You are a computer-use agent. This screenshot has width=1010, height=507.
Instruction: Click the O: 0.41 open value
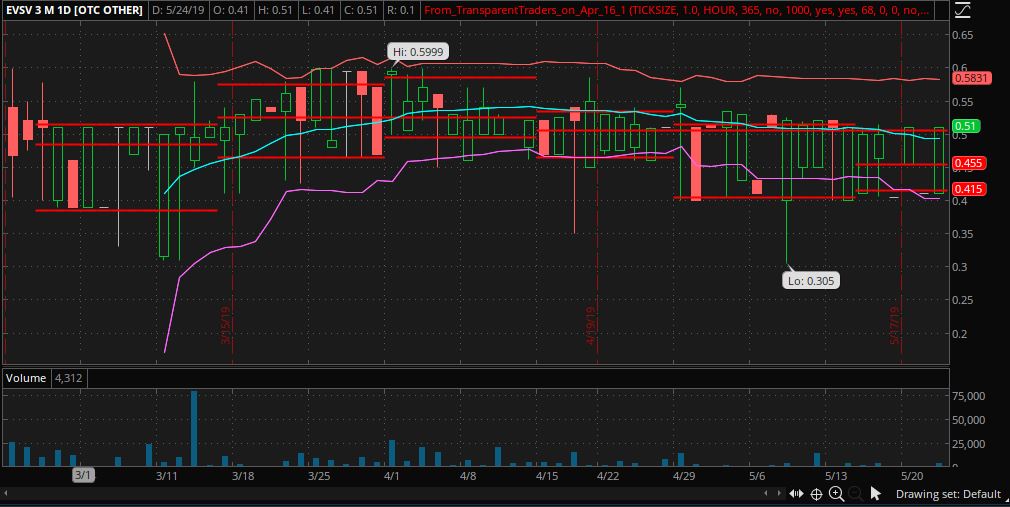(x=232, y=10)
